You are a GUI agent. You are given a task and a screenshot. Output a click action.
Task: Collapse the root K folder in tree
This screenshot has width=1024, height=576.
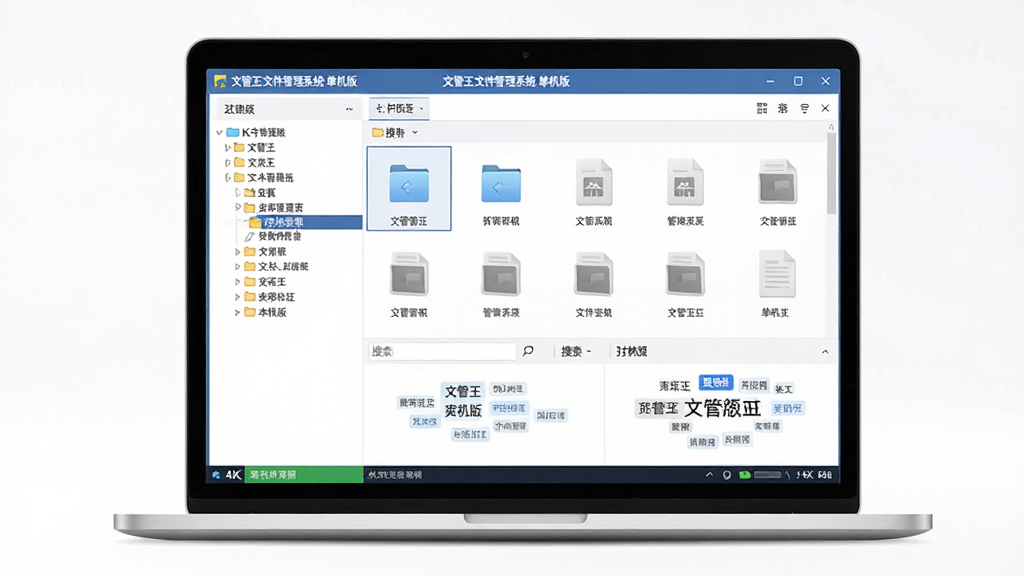coord(219,133)
